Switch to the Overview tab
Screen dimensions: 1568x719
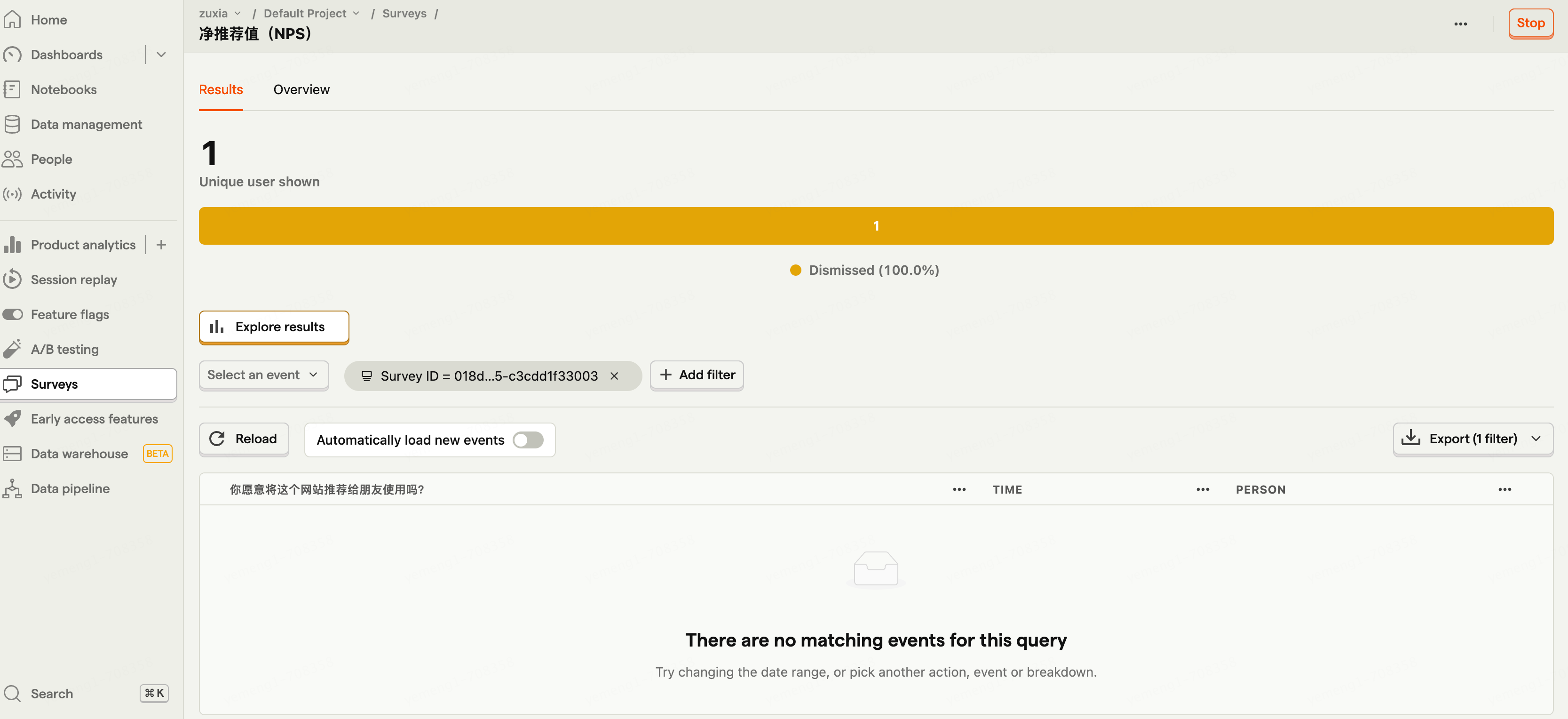[301, 89]
